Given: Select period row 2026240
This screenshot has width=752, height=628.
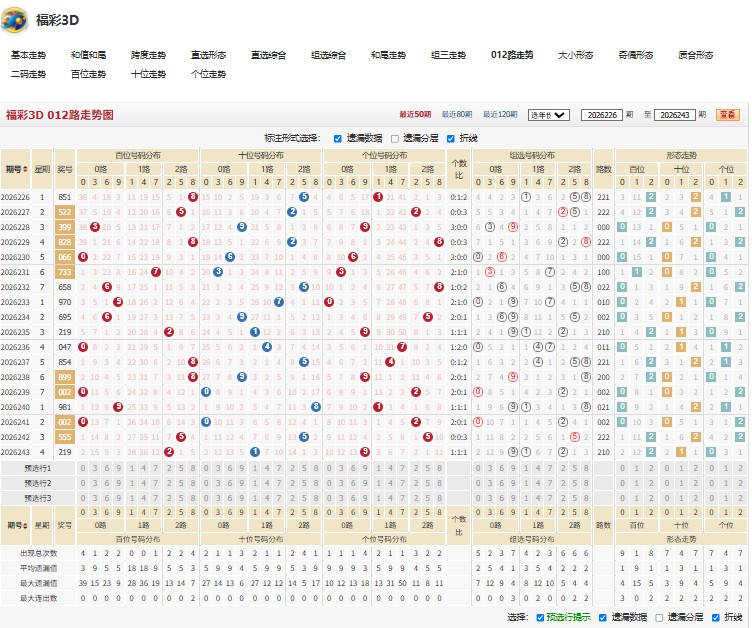Looking at the screenshot, I should [x=15, y=407].
